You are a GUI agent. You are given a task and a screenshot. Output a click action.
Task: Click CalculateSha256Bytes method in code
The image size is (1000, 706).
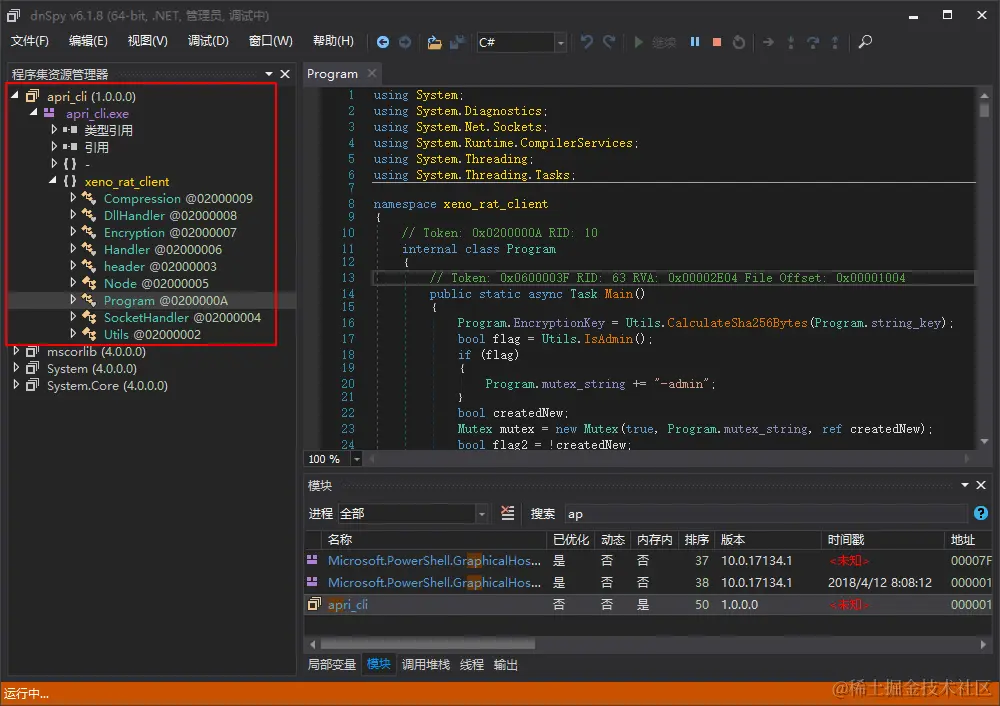coord(737,323)
